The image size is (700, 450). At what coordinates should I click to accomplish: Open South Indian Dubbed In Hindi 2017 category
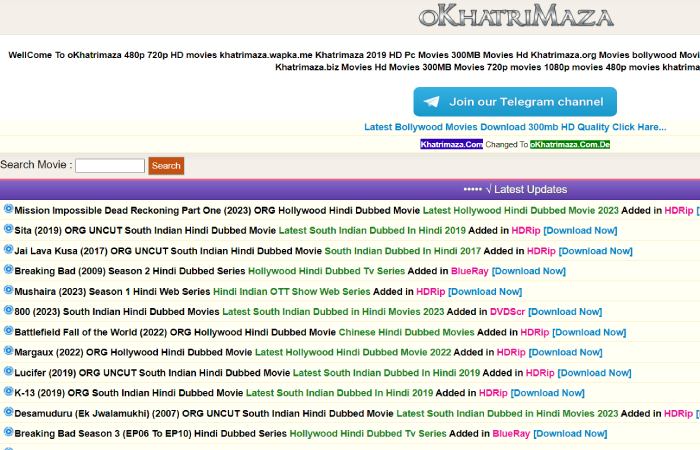tap(403, 251)
